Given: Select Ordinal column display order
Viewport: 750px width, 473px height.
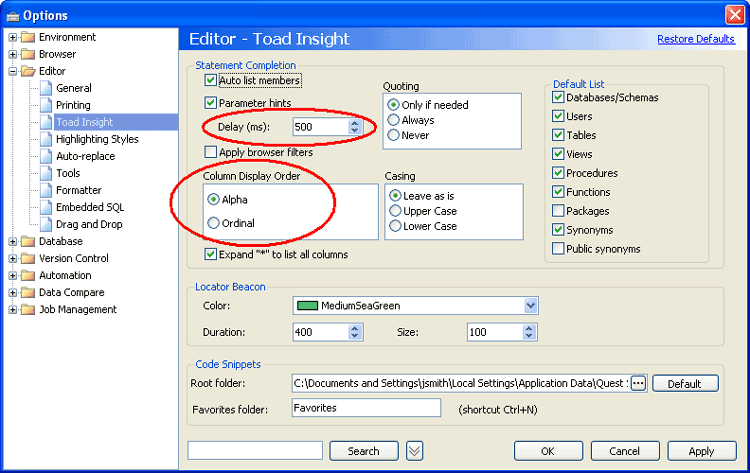Looking at the screenshot, I should point(213,223).
